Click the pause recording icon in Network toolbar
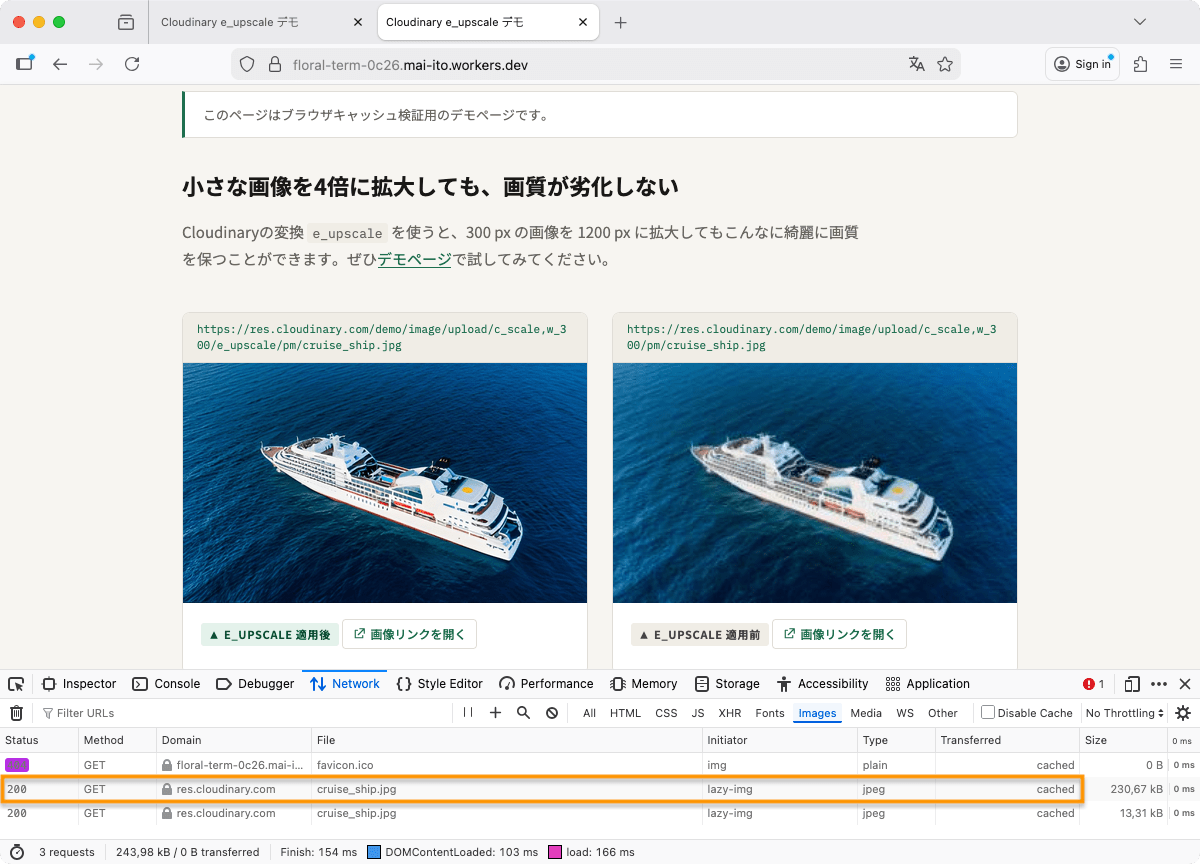Screen dimensions: 1200x864 pyautogui.click(x=466, y=712)
